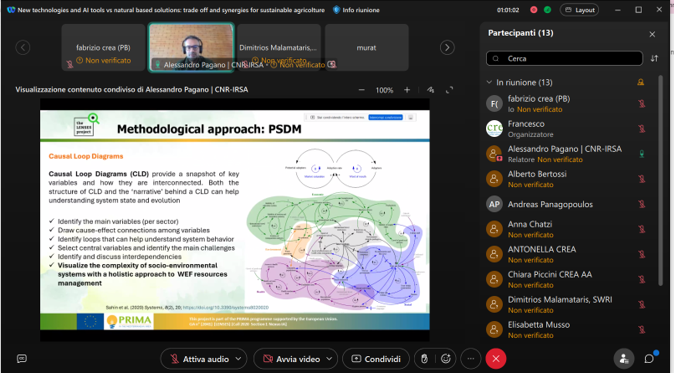Viewport: 674px width, 373px height.
Task: Zoom out the shared content
Action: click(x=362, y=90)
